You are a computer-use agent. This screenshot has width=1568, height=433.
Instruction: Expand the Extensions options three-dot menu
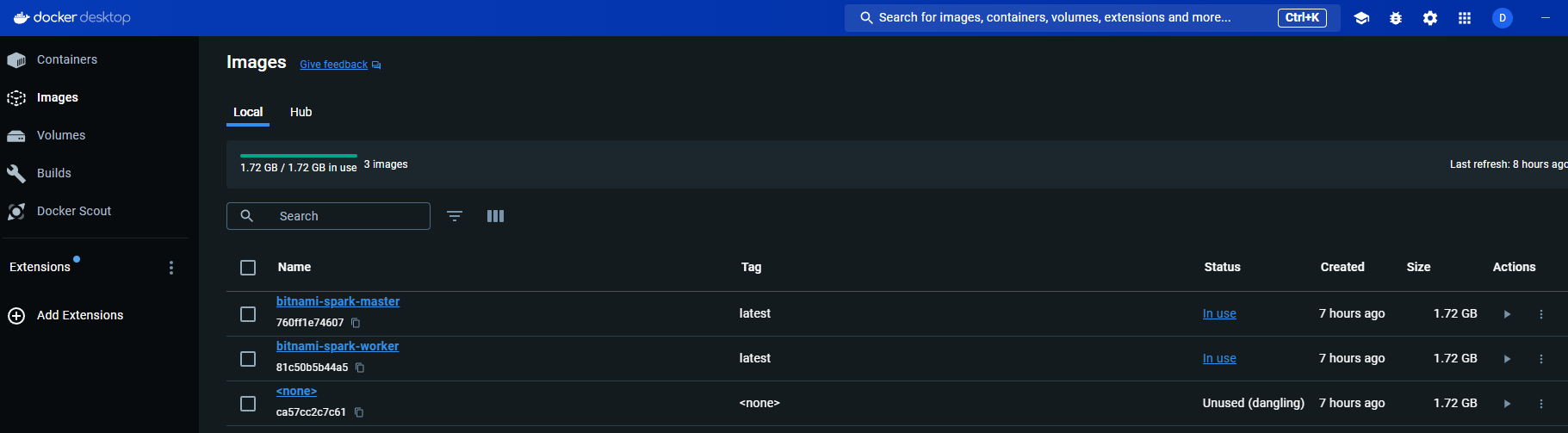[171, 268]
